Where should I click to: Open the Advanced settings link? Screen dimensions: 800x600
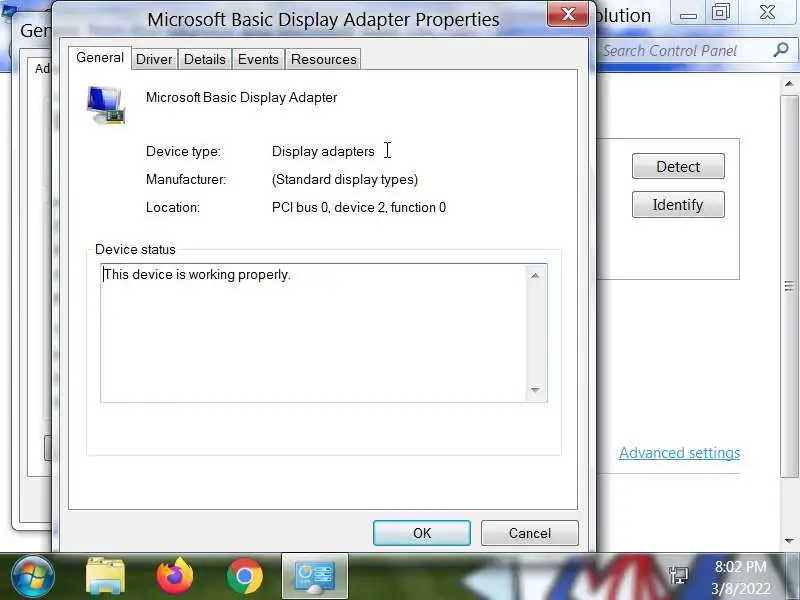(679, 453)
